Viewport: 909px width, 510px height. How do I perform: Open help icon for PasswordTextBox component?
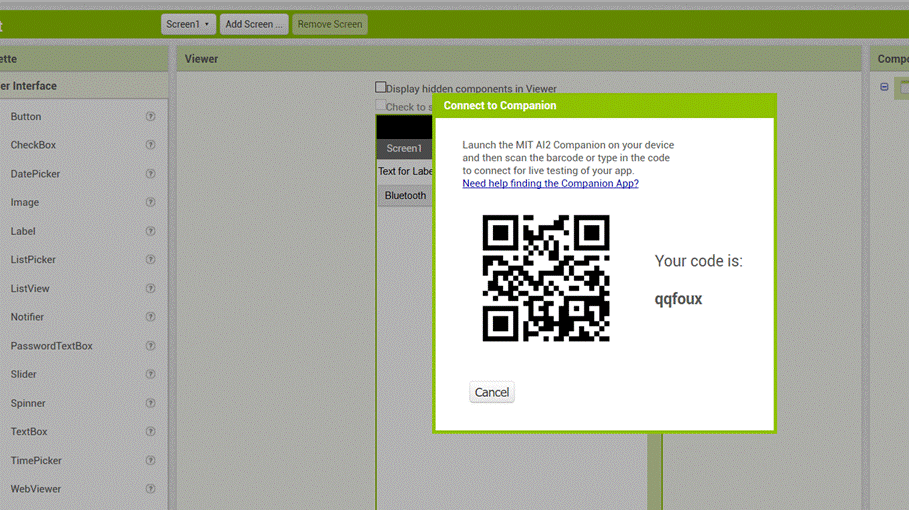150,346
